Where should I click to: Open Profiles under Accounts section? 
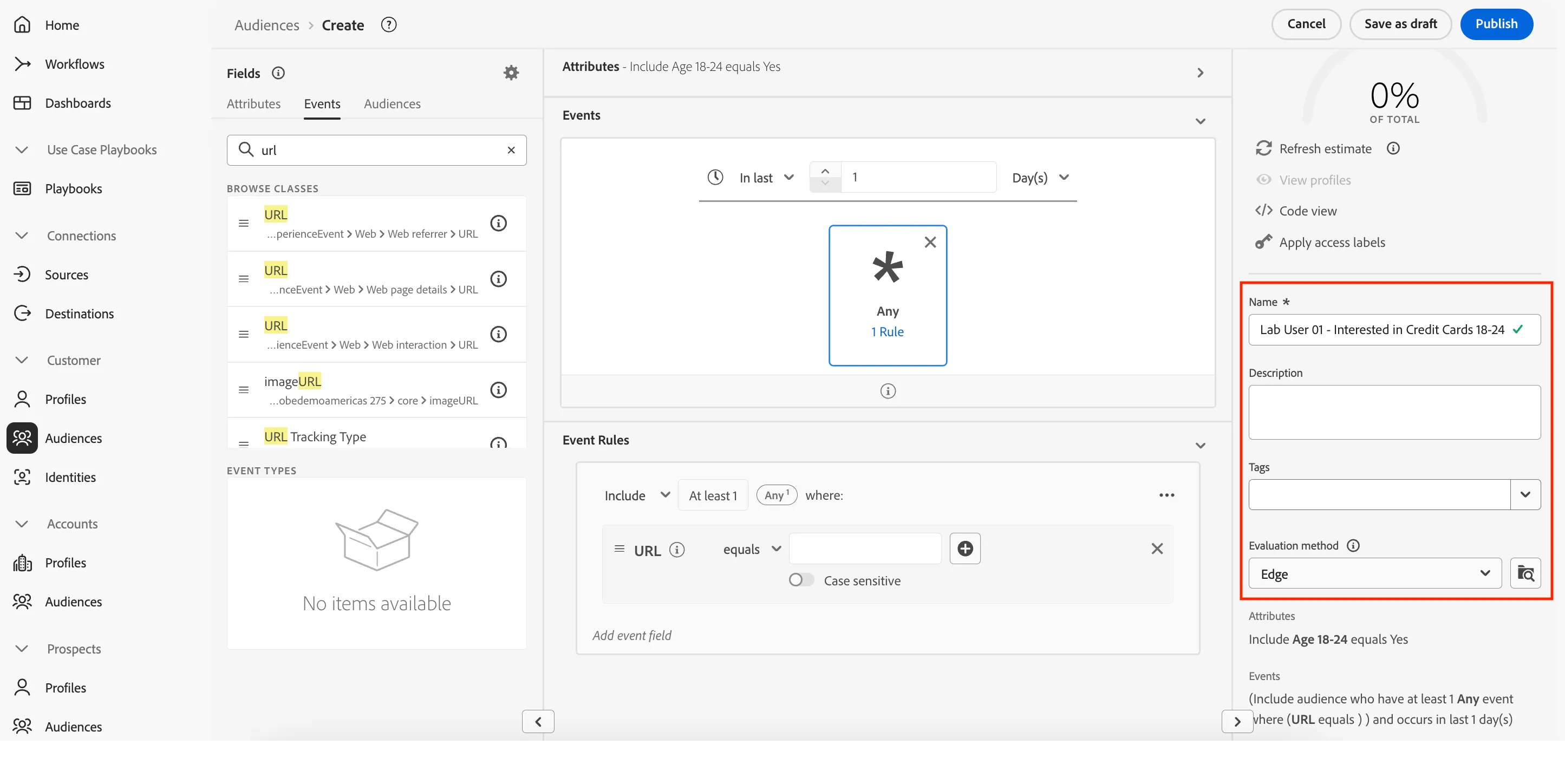coord(50,563)
